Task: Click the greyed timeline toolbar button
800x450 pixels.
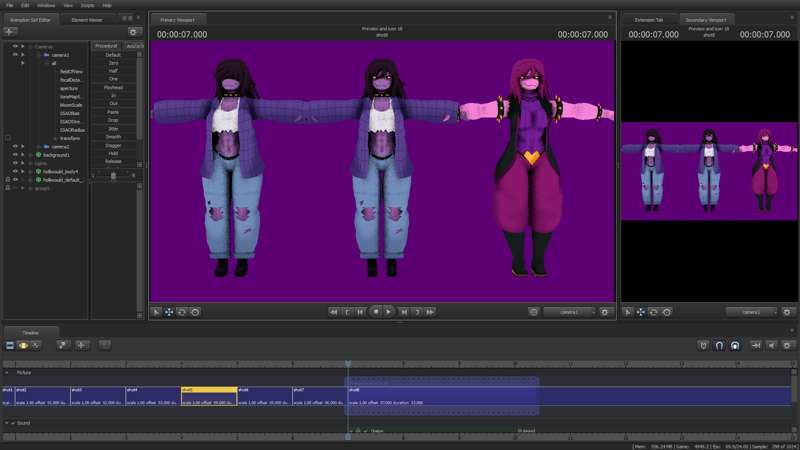Action: click(105, 345)
